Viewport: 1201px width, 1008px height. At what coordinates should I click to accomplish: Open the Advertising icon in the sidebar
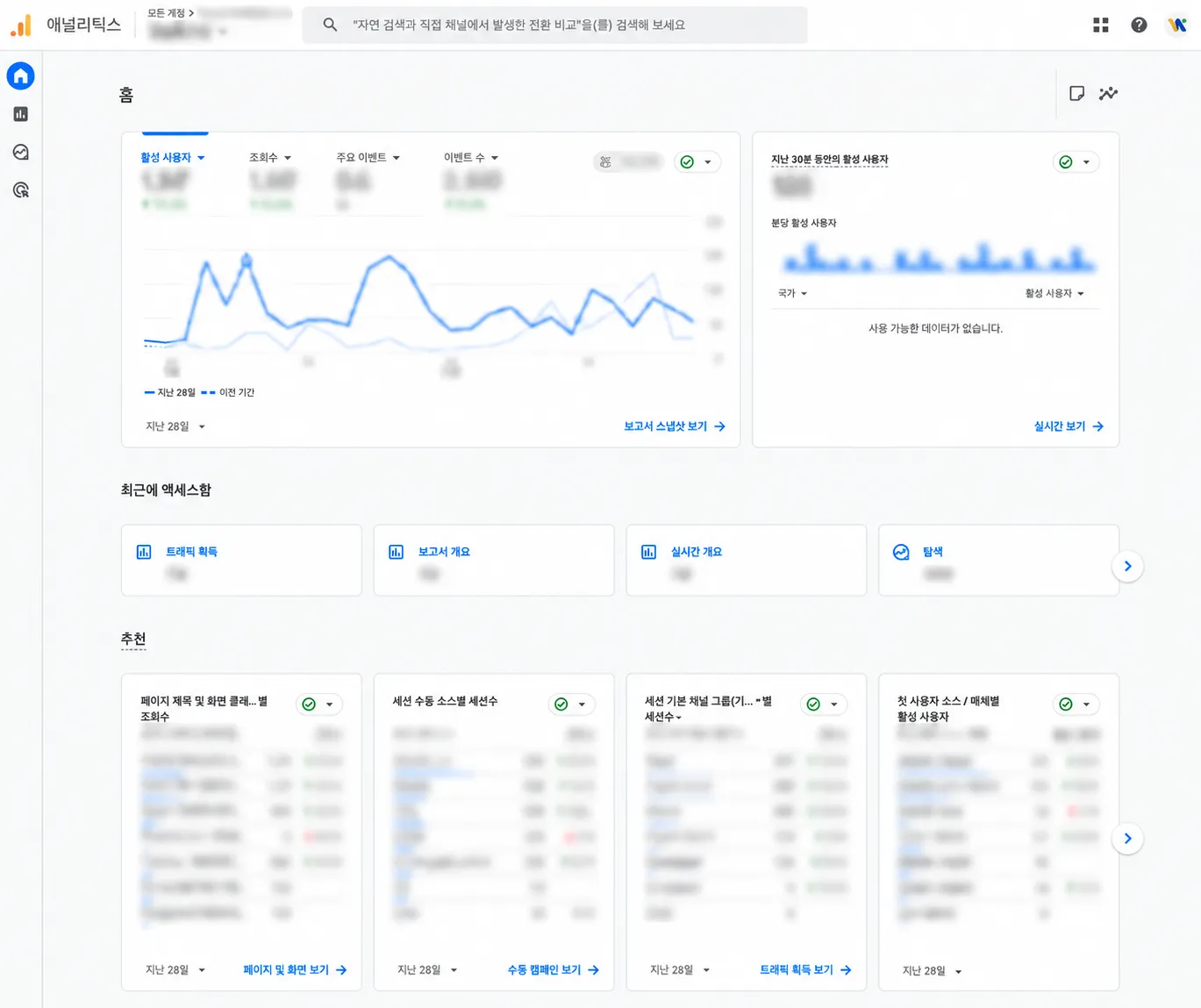tap(21, 189)
